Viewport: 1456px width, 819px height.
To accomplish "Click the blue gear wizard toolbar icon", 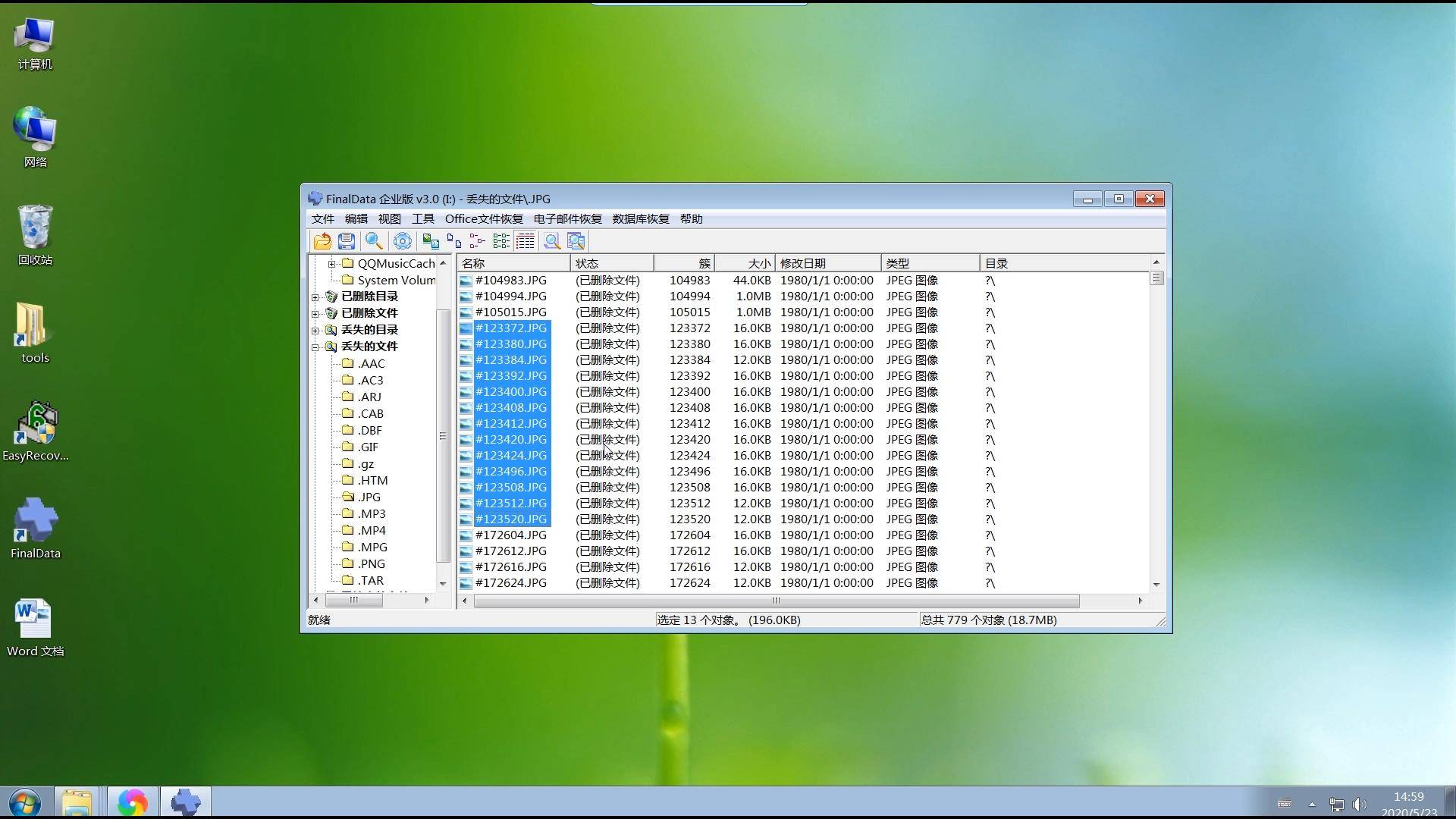I will [x=403, y=241].
